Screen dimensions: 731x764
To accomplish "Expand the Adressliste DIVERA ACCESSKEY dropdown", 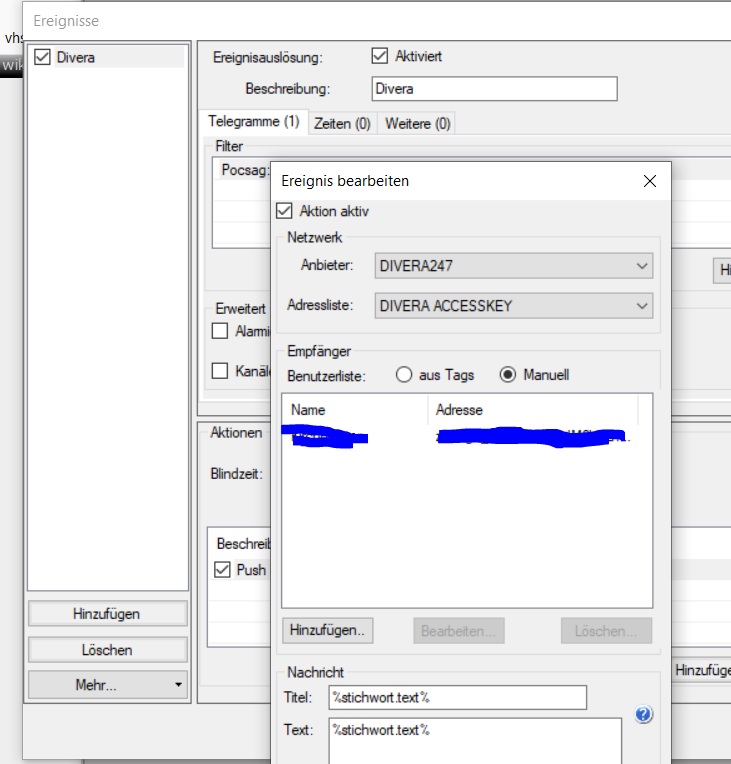I will (514, 306).
